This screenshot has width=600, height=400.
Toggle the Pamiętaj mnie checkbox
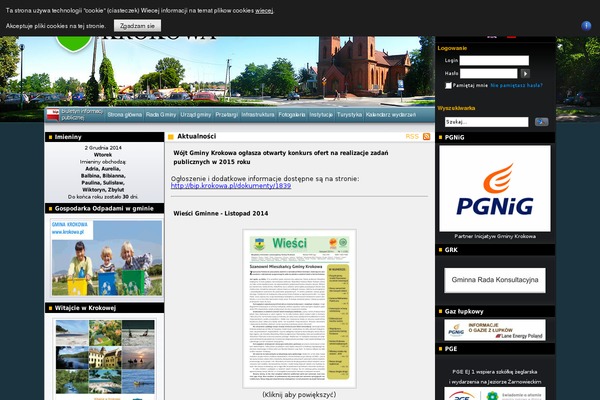click(448, 85)
